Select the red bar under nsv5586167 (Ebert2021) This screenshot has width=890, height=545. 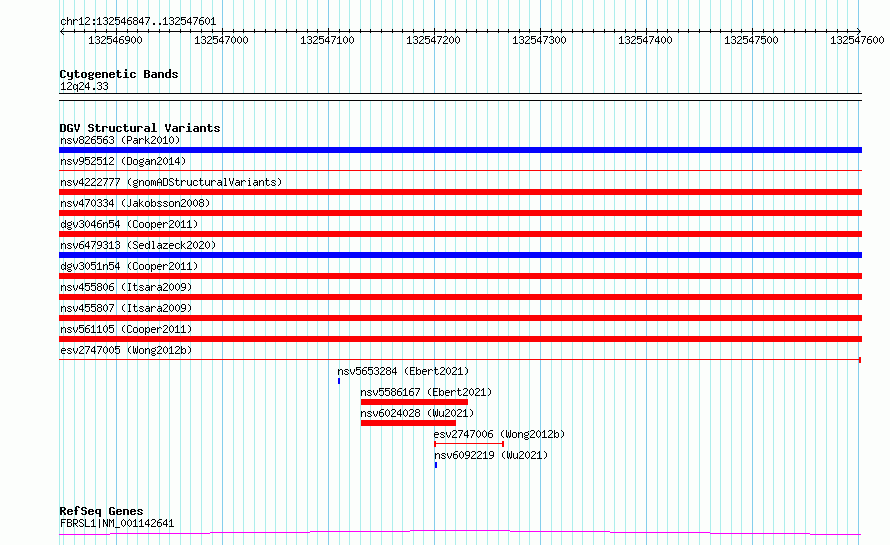tap(414, 402)
